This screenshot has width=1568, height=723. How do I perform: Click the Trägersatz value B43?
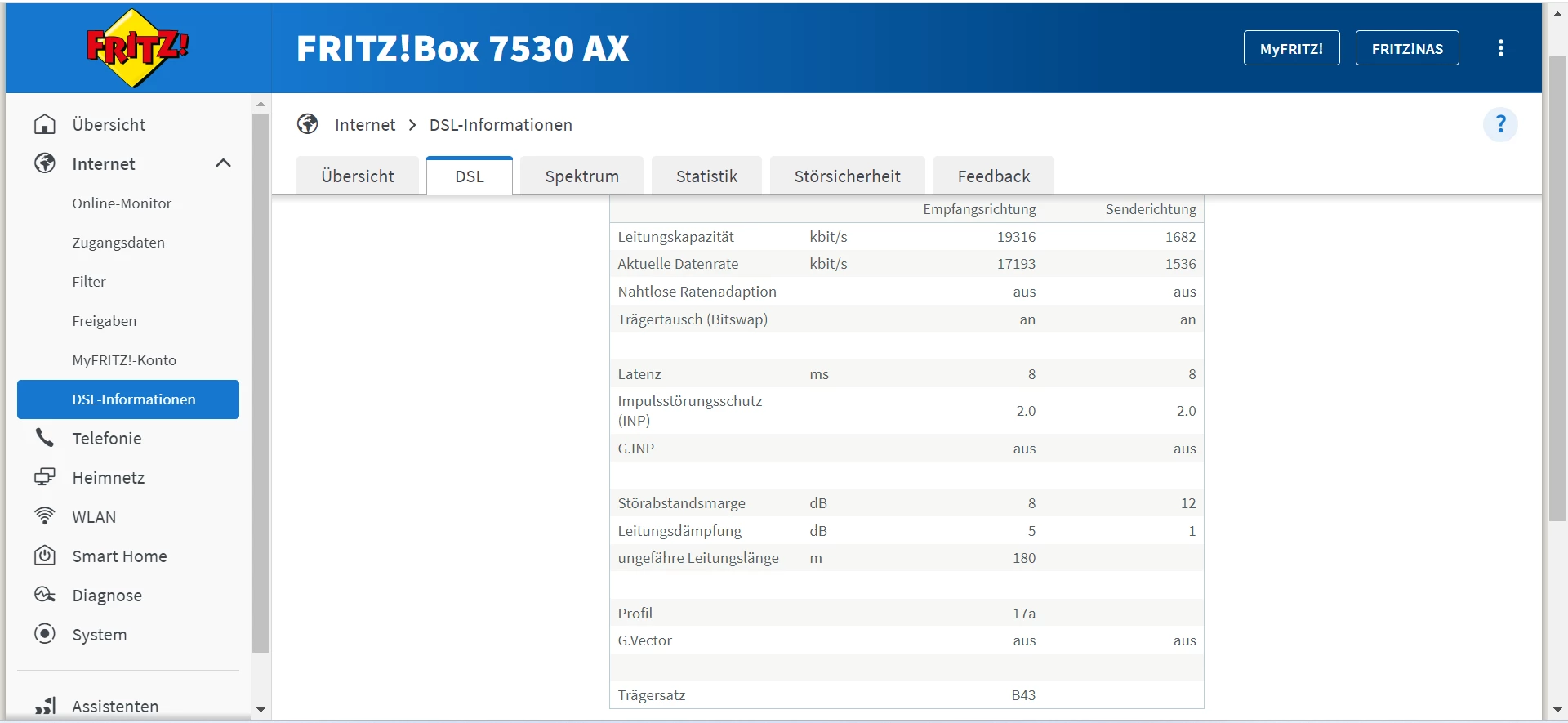coord(1023,695)
